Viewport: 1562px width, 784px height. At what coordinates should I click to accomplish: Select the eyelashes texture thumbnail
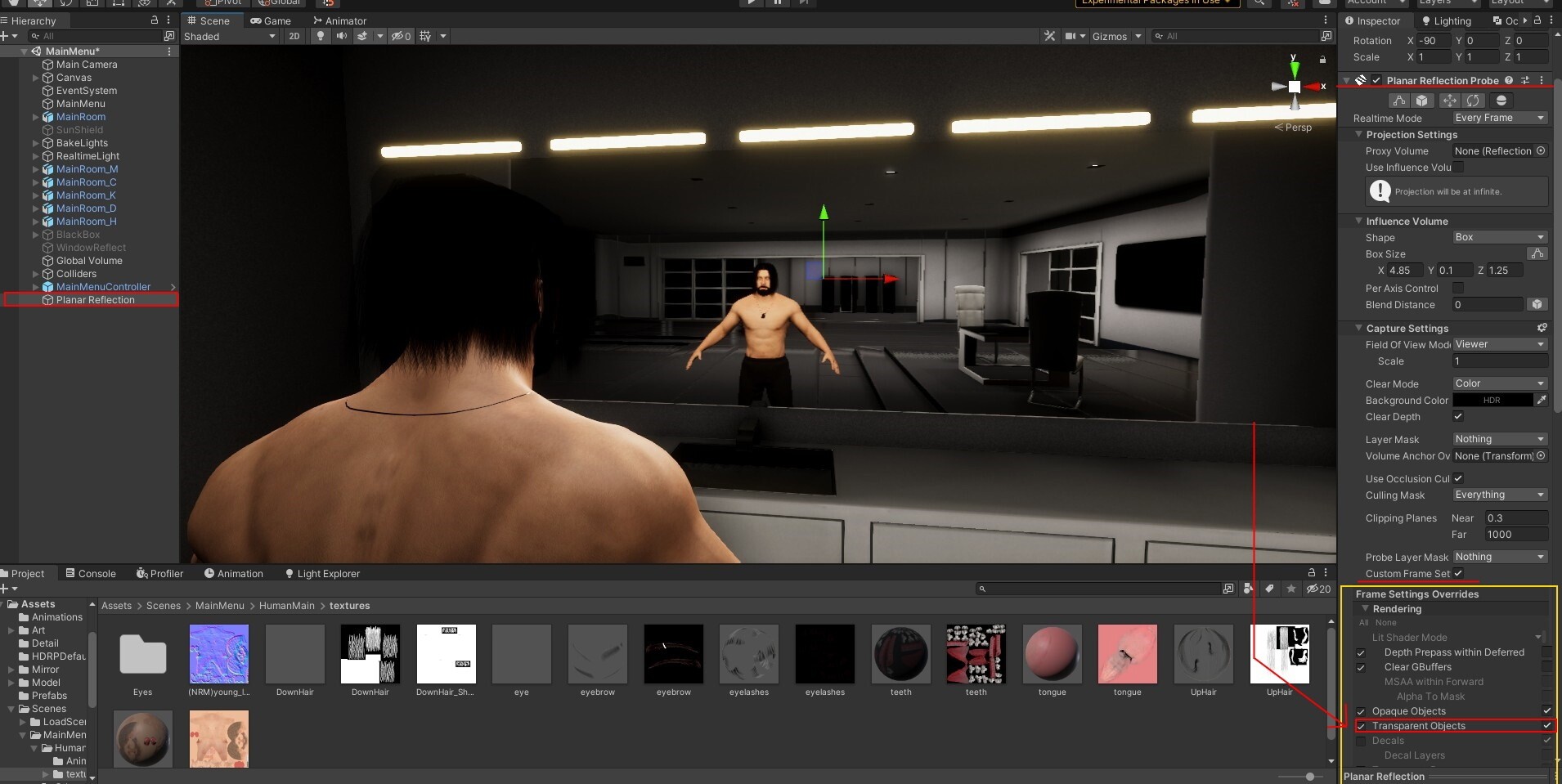[x=749, y=654]
